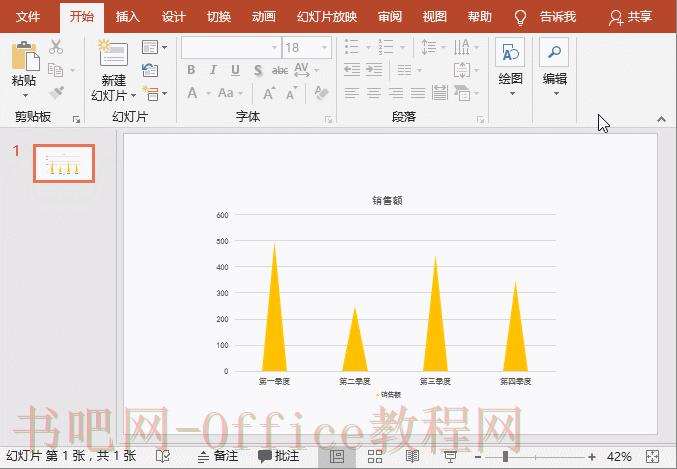The width and height of the screenshot is (677, 469).
Task: Select slide 1 thumbnail
Action: (x=64, y=163)
